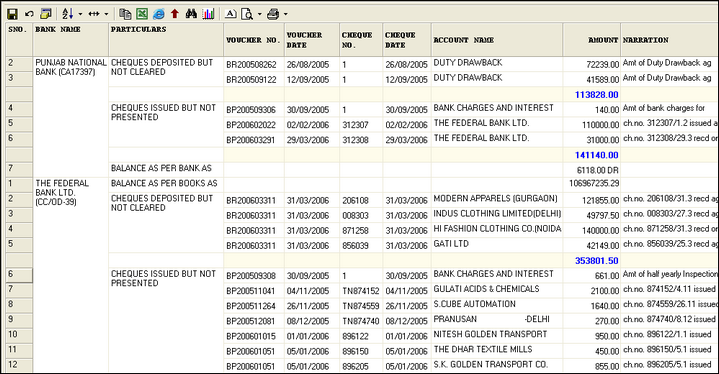
Task: Click INDUS CLOTHING LIMITED(DELHI) account name
Action: [498, 214]
